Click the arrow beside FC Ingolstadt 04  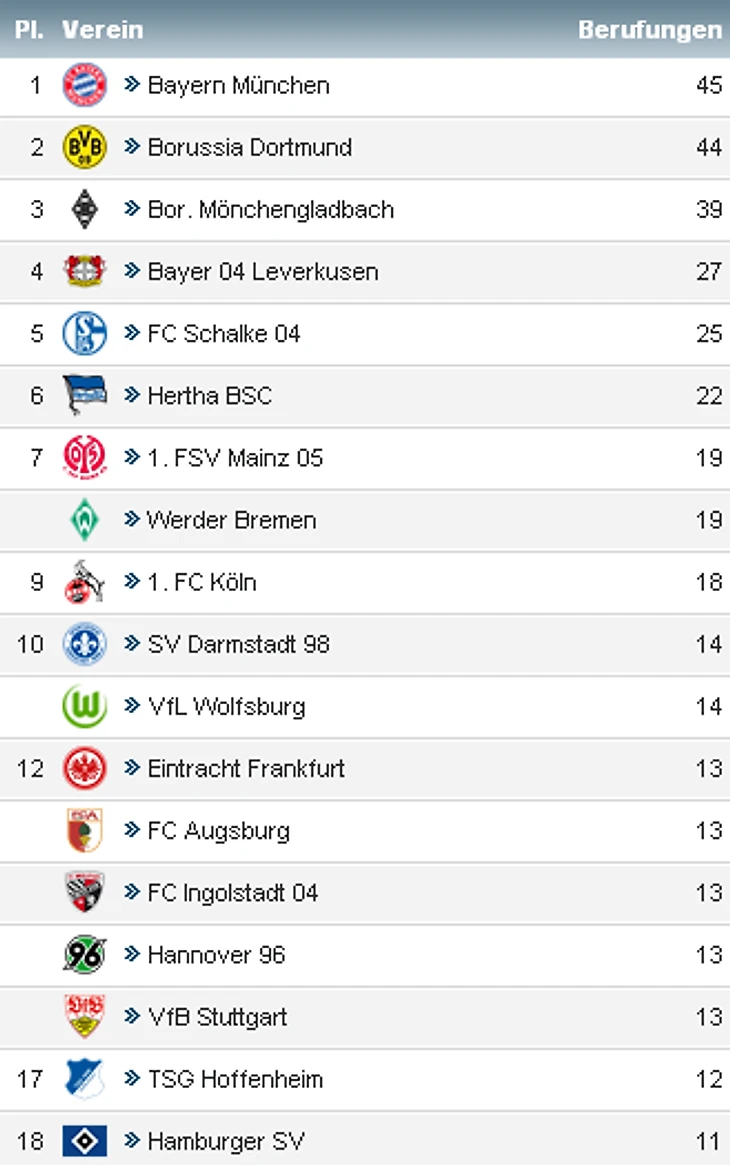click(132, 892)
